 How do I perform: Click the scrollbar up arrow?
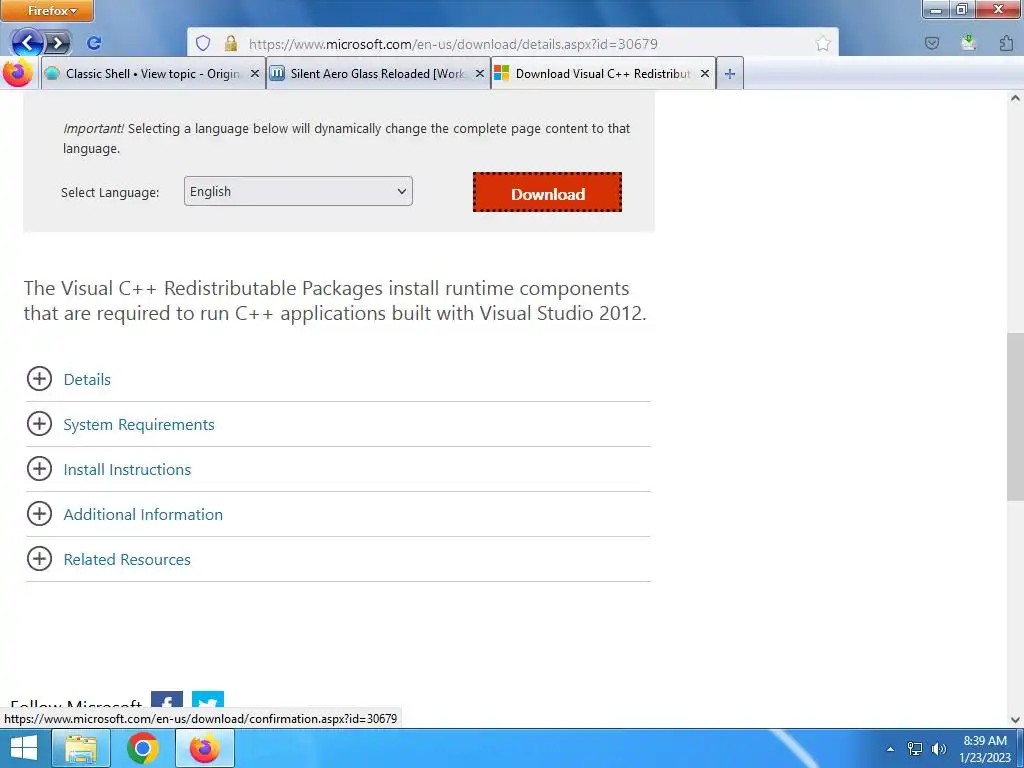[1015, 99]
